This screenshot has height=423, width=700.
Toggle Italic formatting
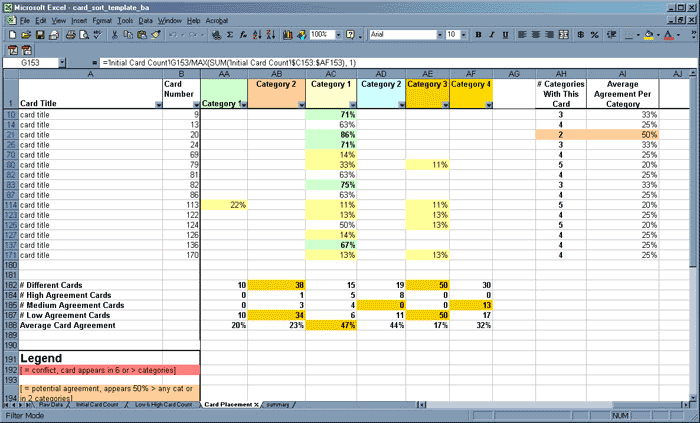tap(492, 35)
